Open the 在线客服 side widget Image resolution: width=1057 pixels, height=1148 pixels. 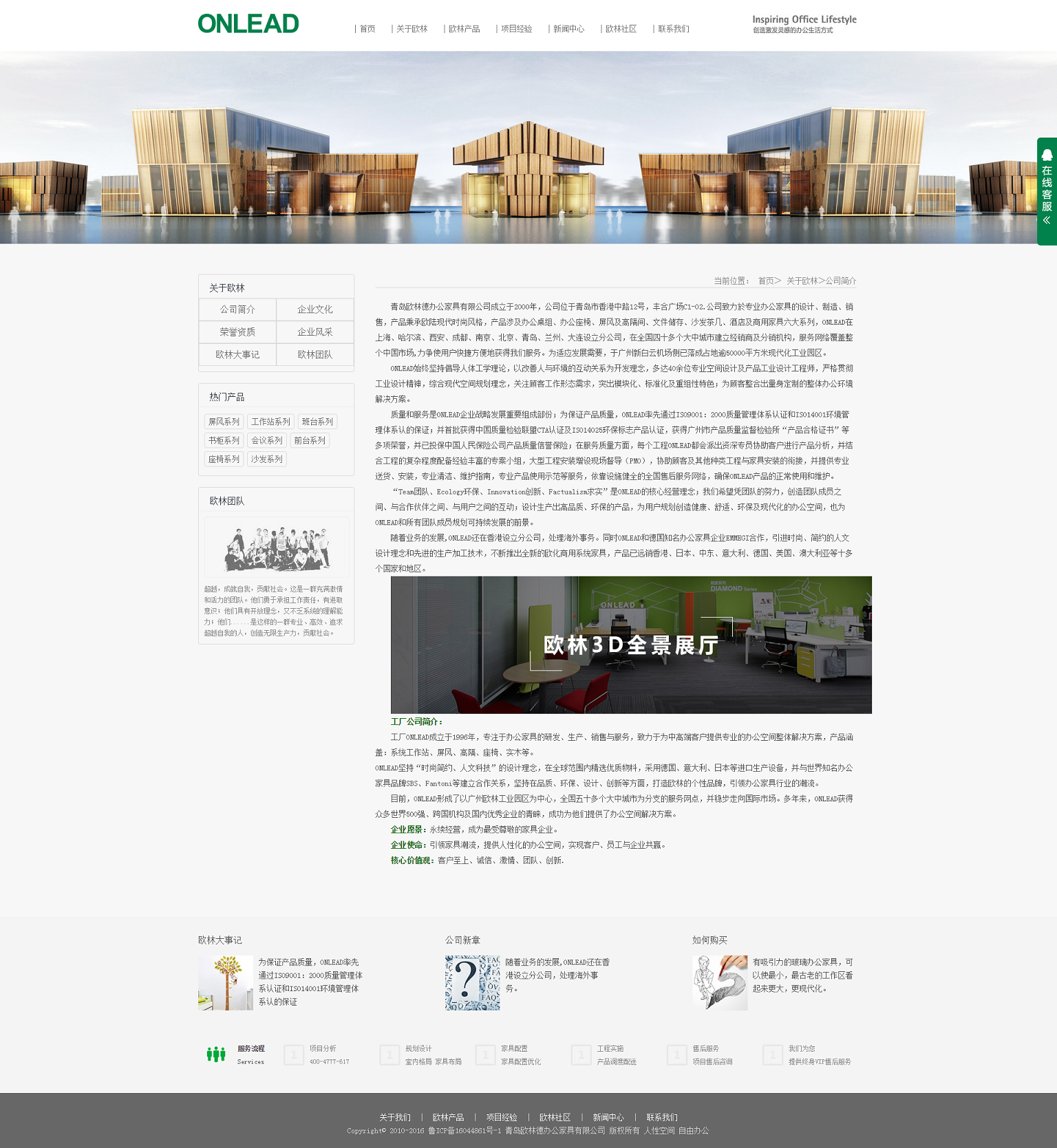coord(1047,191)
